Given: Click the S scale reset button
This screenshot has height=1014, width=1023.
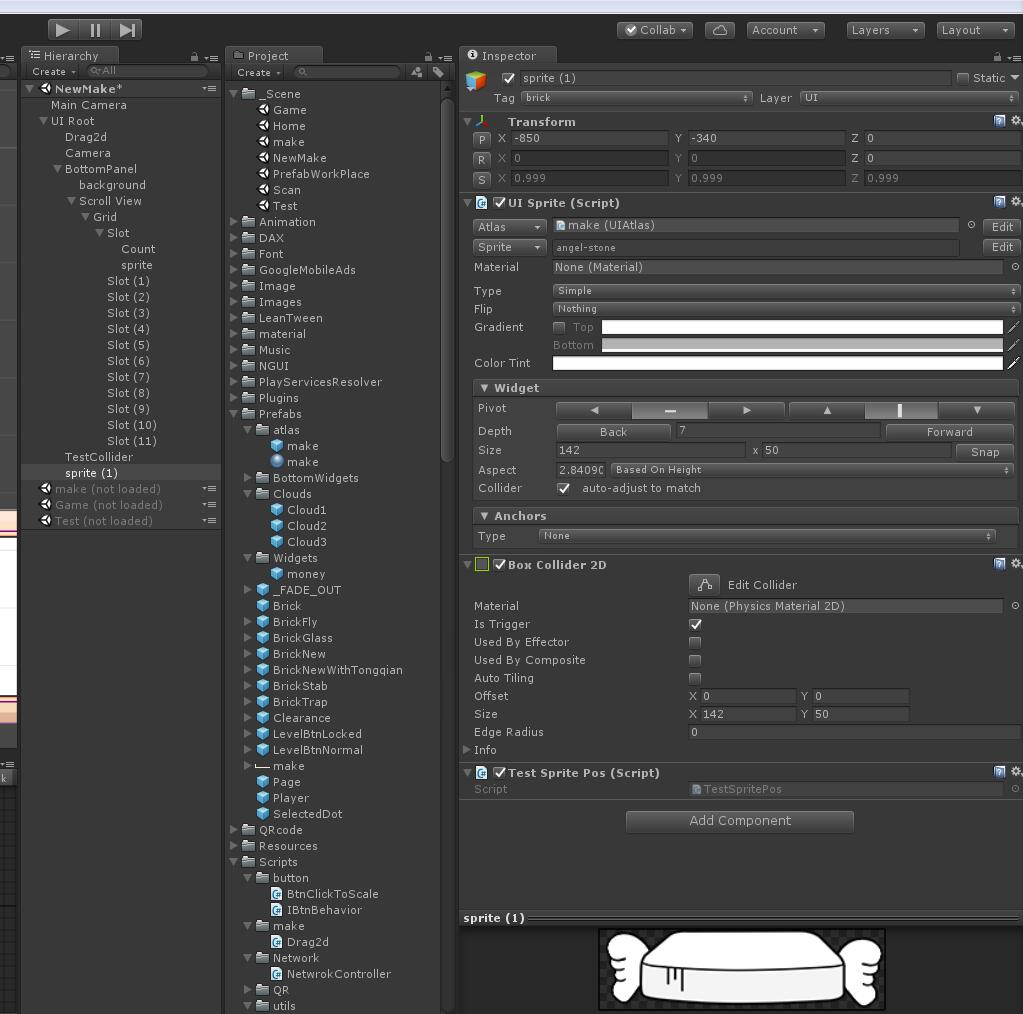Looking at the screenshot, I should pos(481,179).
